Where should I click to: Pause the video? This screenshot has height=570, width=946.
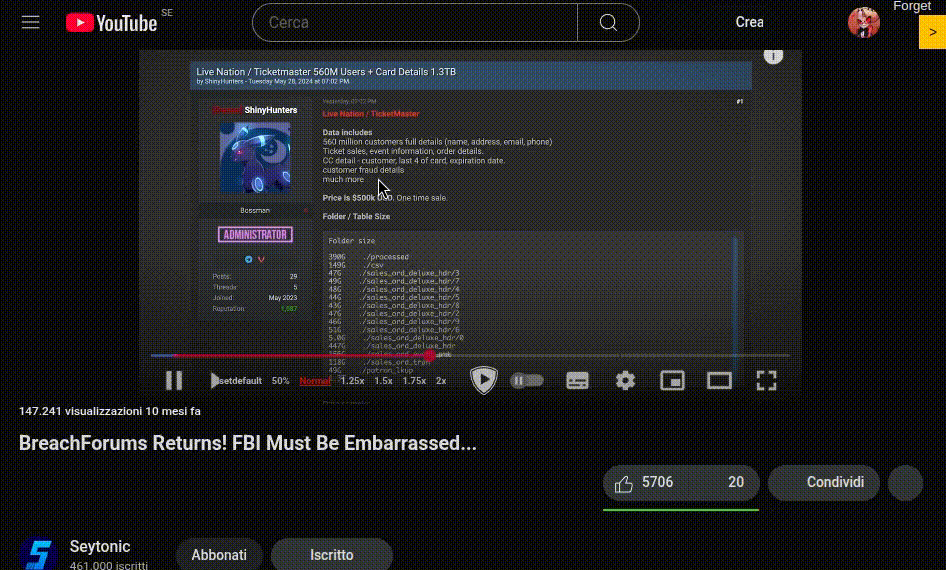coord(174,381)
